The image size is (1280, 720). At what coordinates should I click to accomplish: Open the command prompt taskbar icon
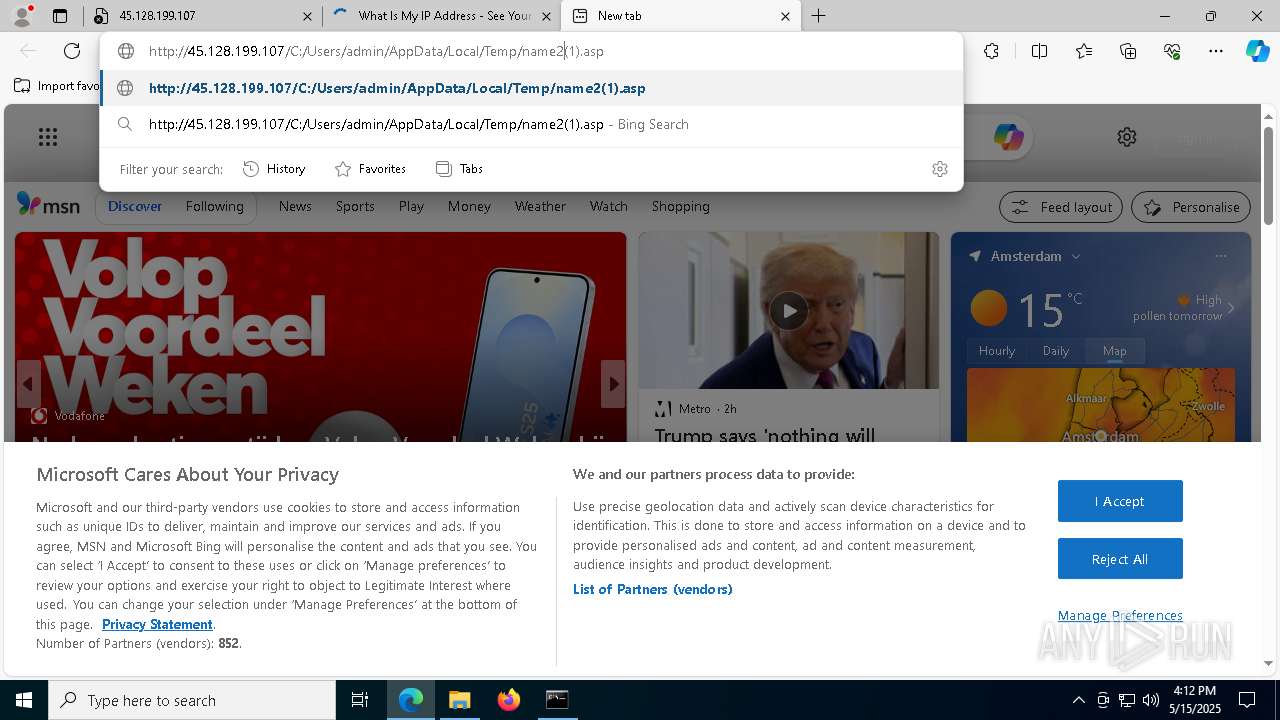[557, 700]
